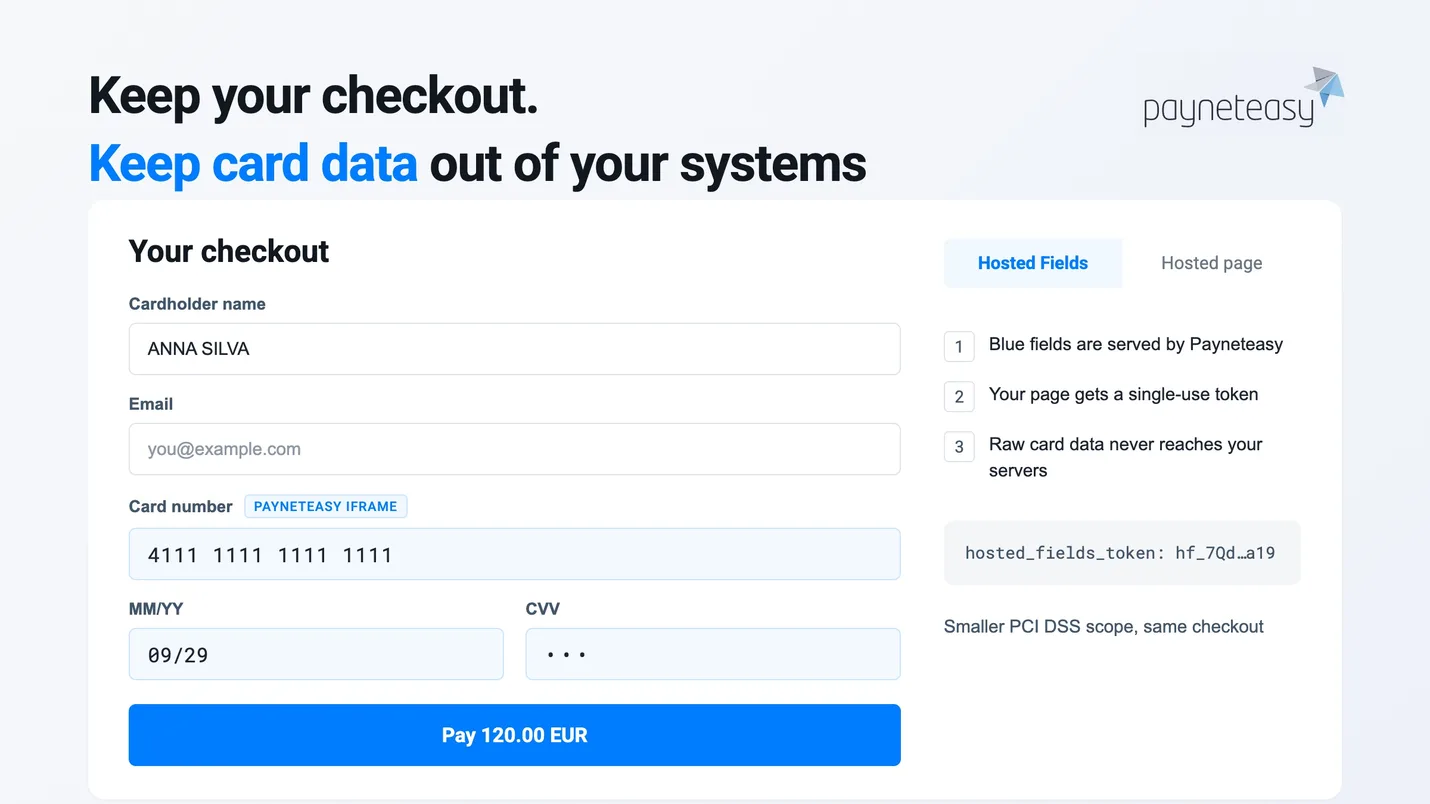The width and height of the screenshot is (1430, 804).
Task: Select the Card number field
Action: click(x=515, y=554)
